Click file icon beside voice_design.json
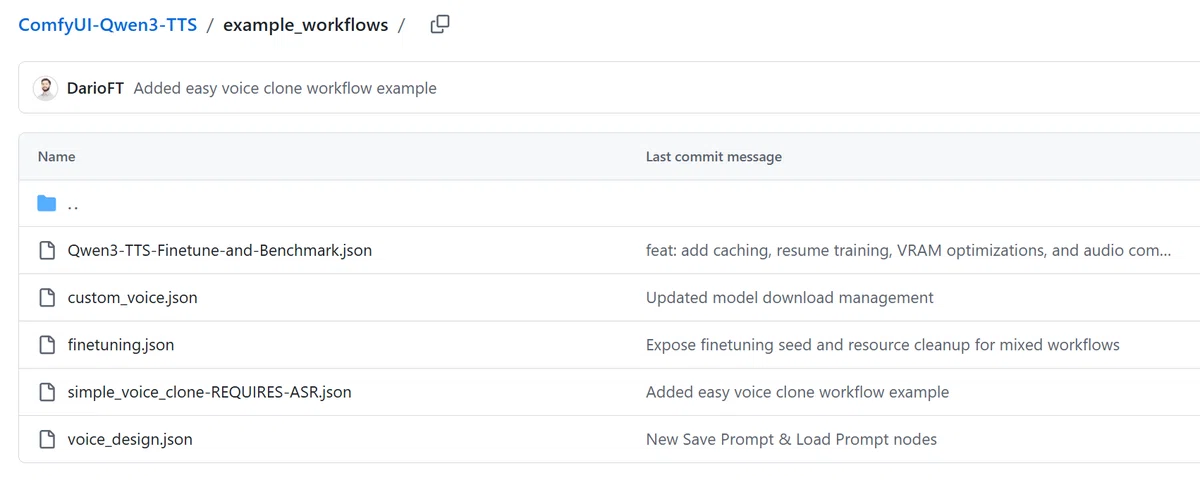The width and height of the screenshot is (1200, 487). click(x=47, y=439)
